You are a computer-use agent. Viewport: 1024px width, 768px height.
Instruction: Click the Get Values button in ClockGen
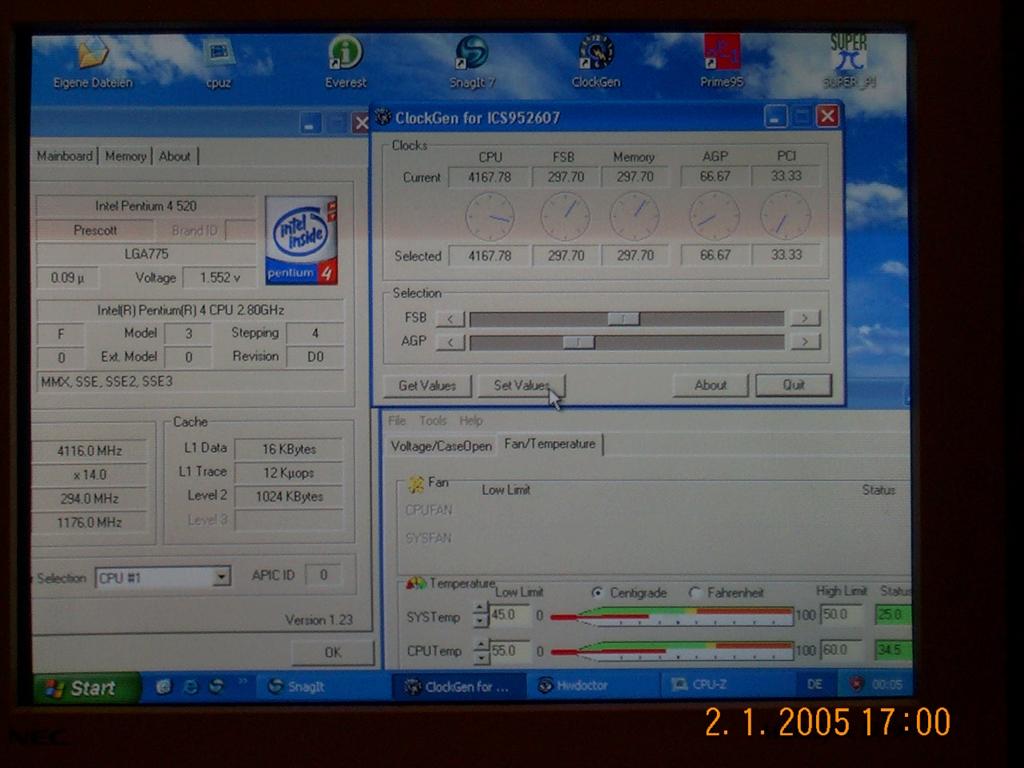[x=426, y=385]
